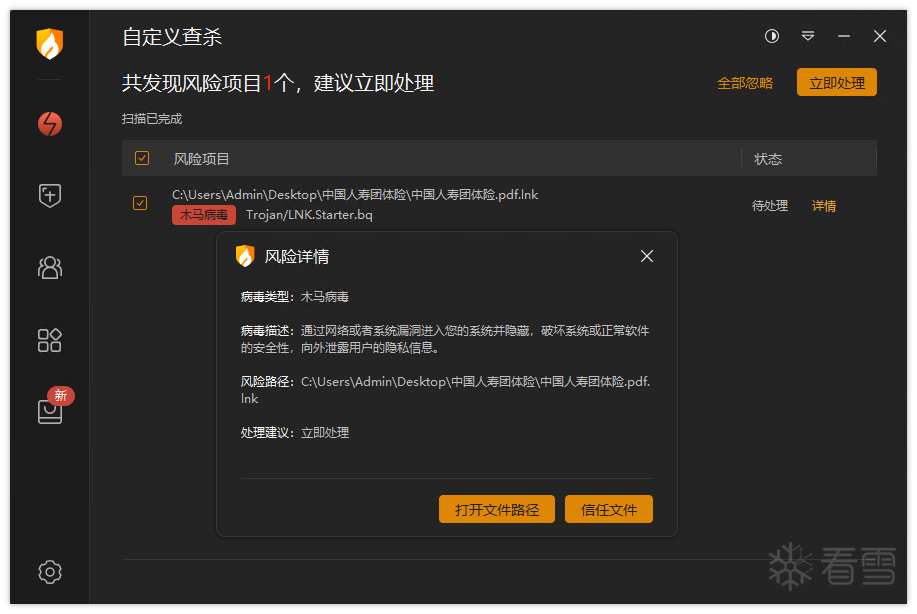Click the 待处理 status text
Viewport: 917px width, 614px height.
(x=770, y=206)
